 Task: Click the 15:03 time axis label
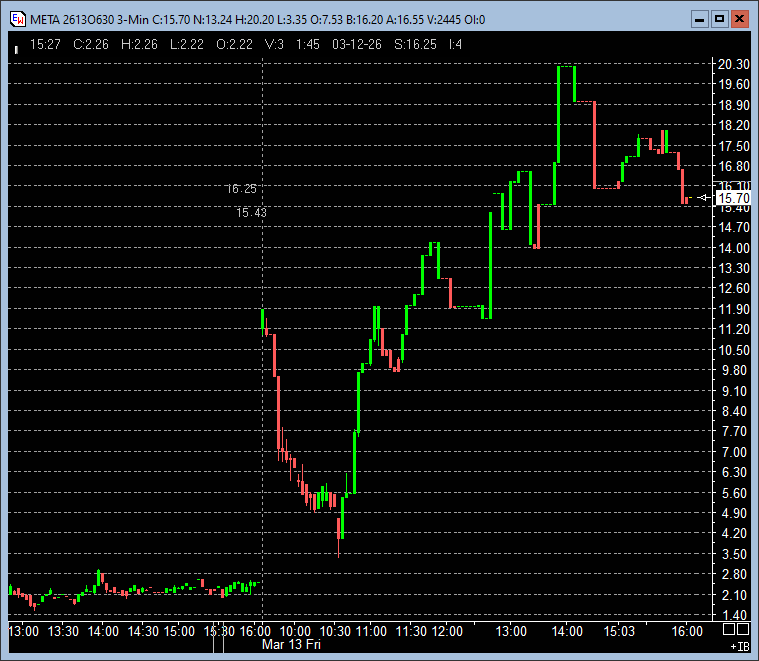(619, 631)
